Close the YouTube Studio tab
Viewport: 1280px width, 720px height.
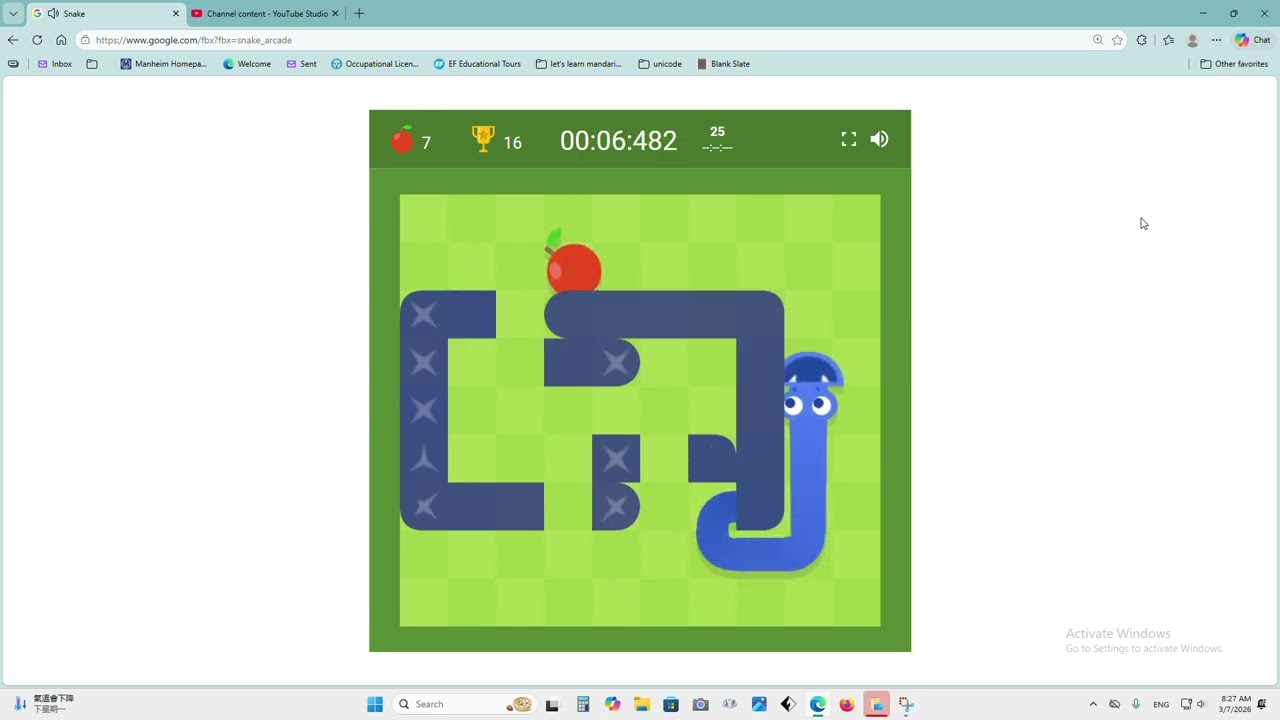coord(335,14)
